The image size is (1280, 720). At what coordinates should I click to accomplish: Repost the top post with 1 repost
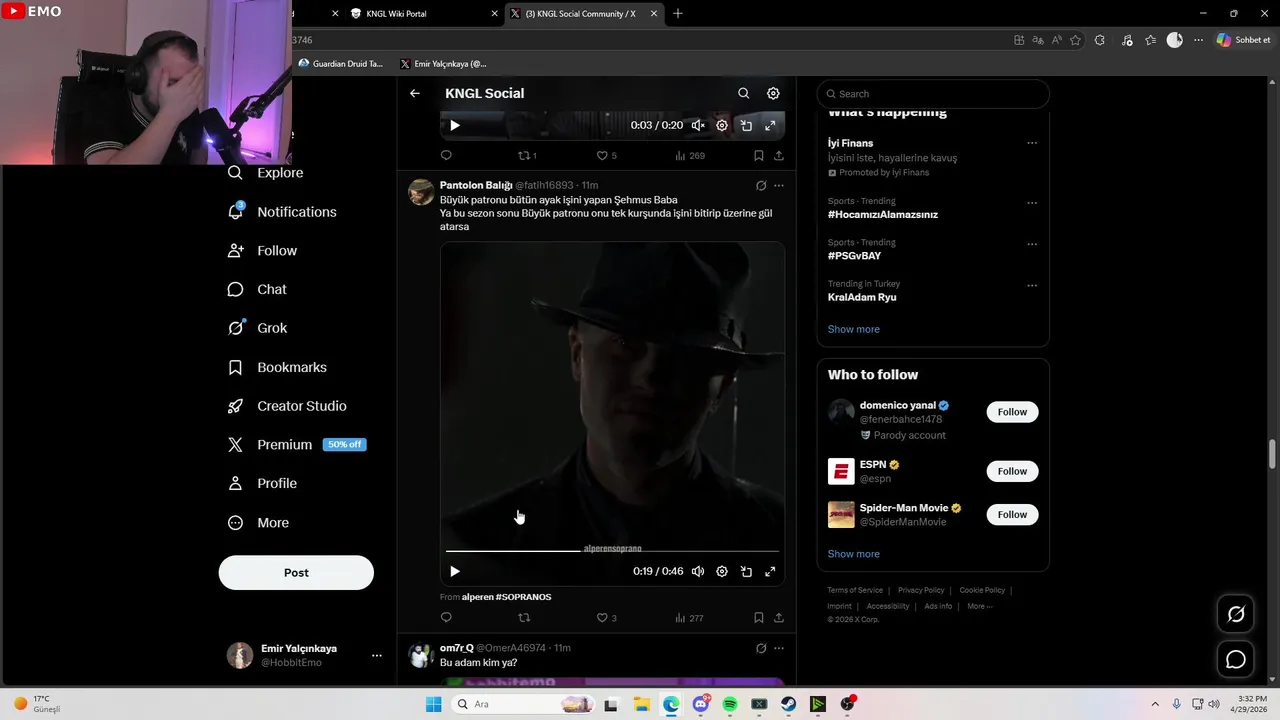[526, 156]
